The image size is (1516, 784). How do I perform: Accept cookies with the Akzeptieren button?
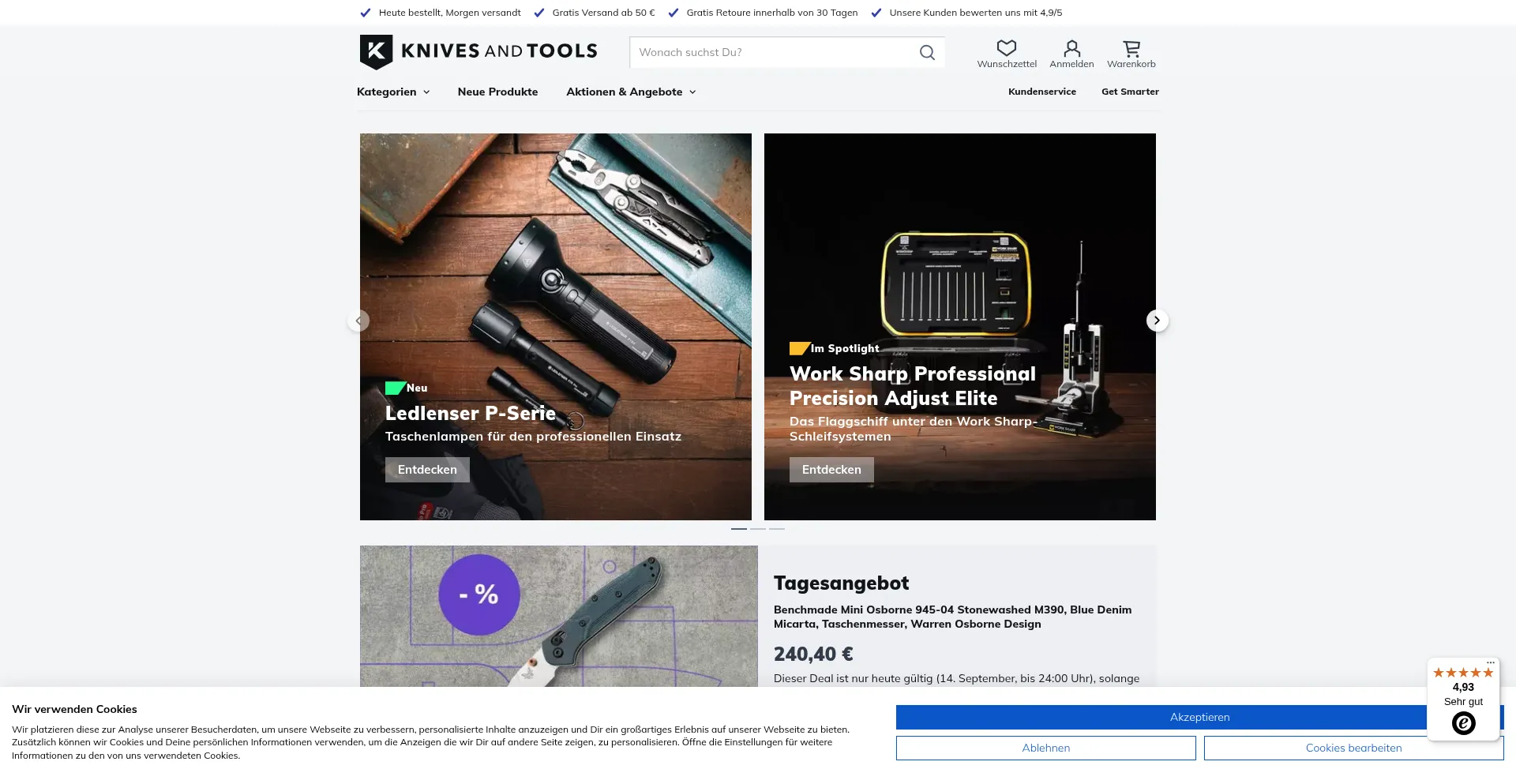pos(1199,717)
